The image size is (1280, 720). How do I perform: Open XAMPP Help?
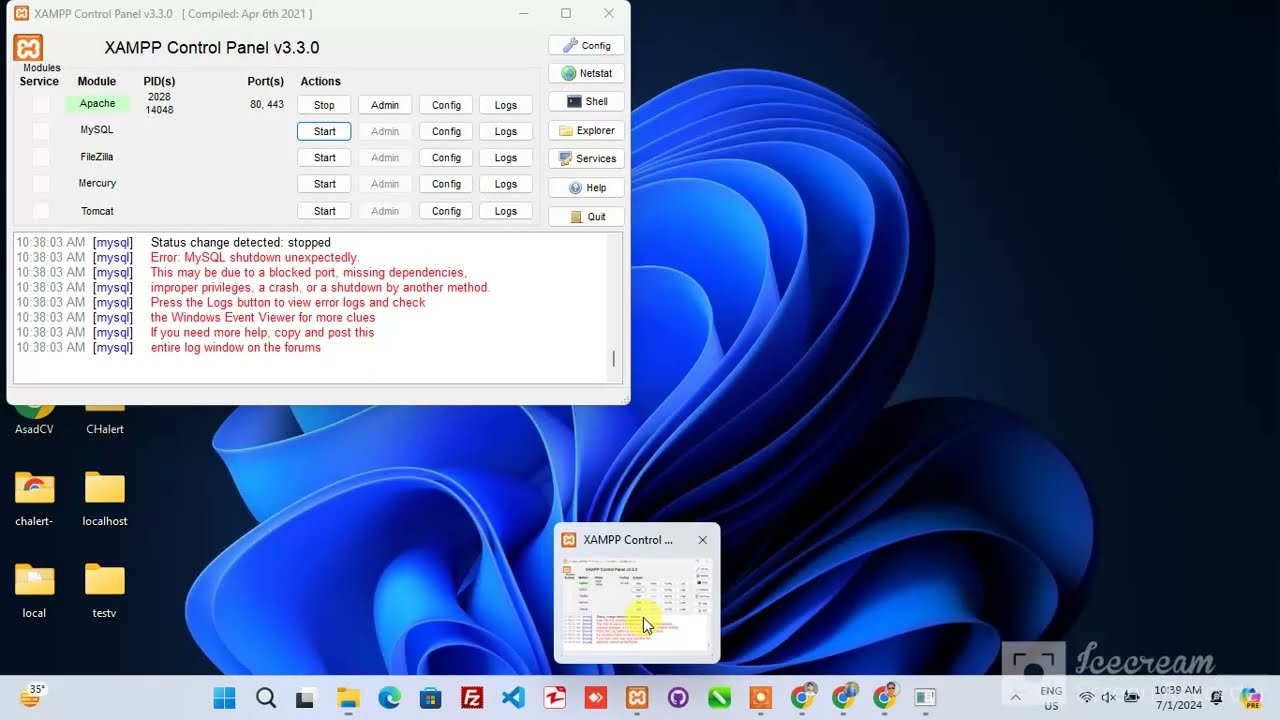(586, 187)
